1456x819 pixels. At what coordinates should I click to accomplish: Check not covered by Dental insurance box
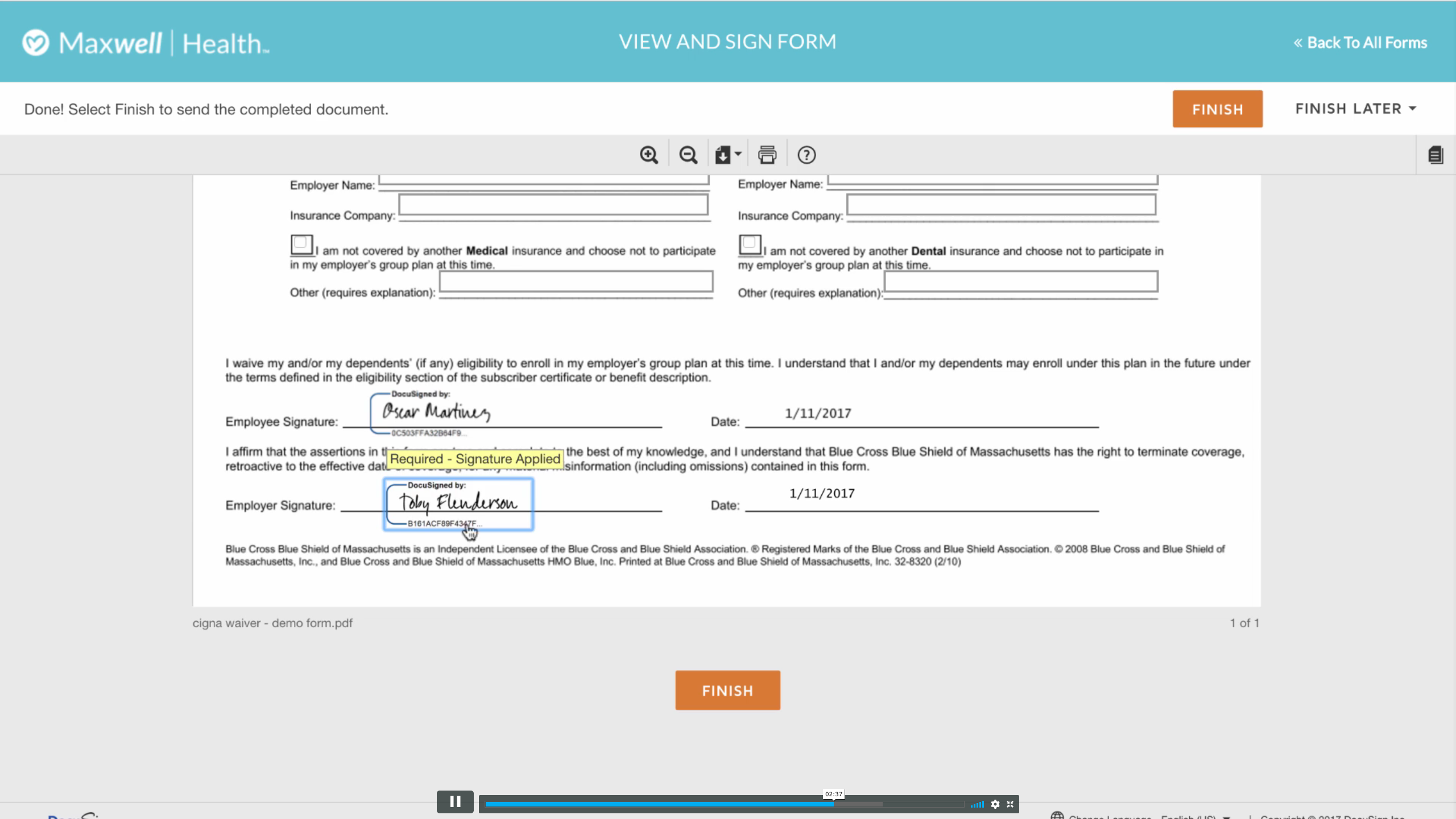pos(749,244)
